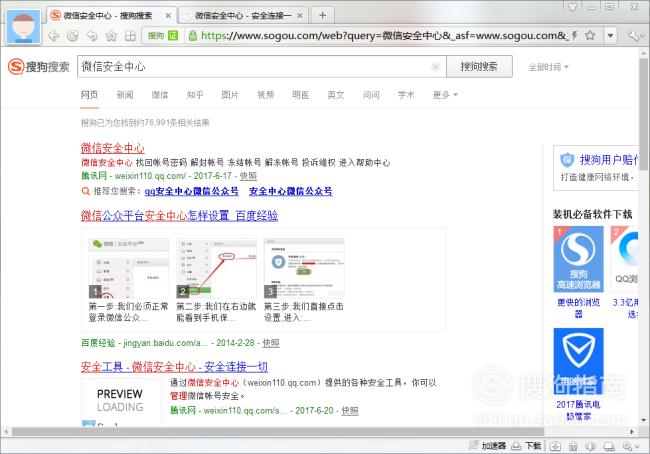The width and height of the screenshot is (650, 454).
Task: Click the user avatar icon in the browser
Action: click(23, 27)
